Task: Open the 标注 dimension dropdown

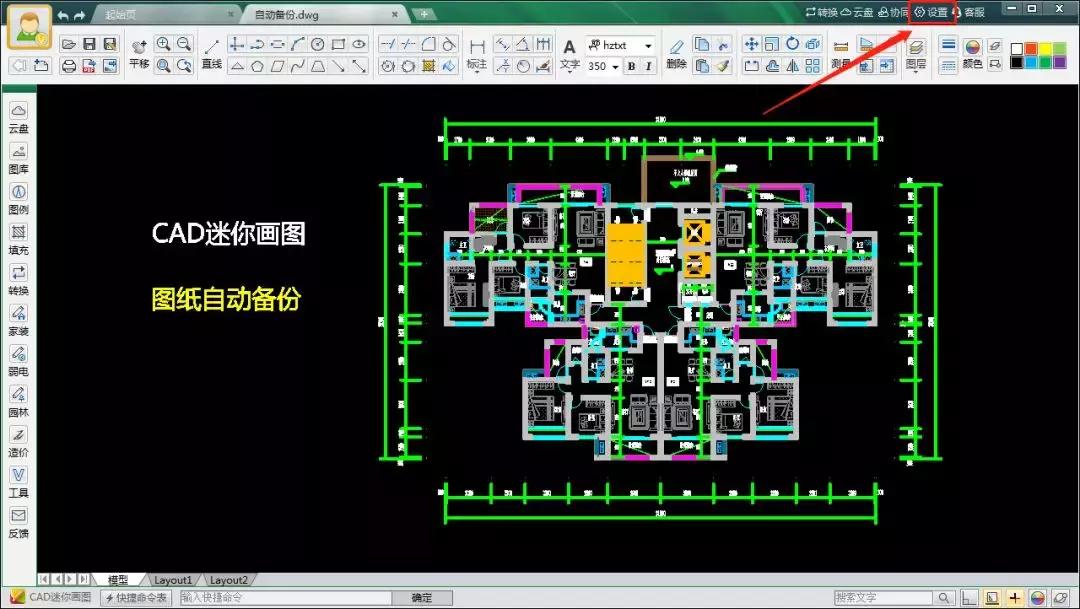Action: click(x=477, y=55)
